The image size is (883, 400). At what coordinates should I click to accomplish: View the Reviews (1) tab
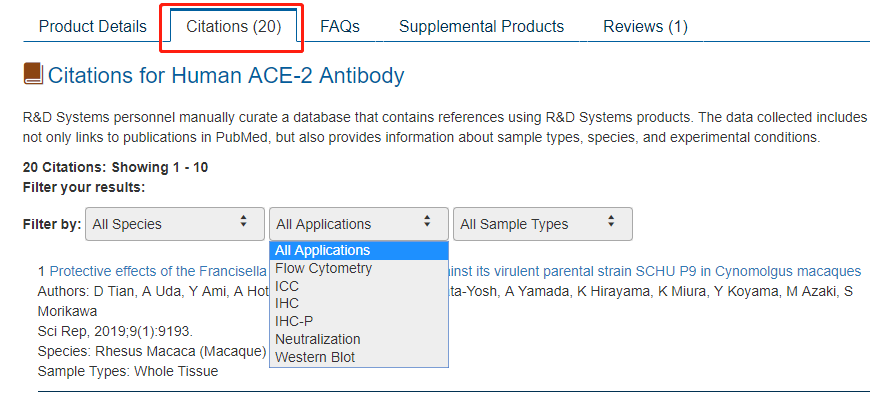645,26
